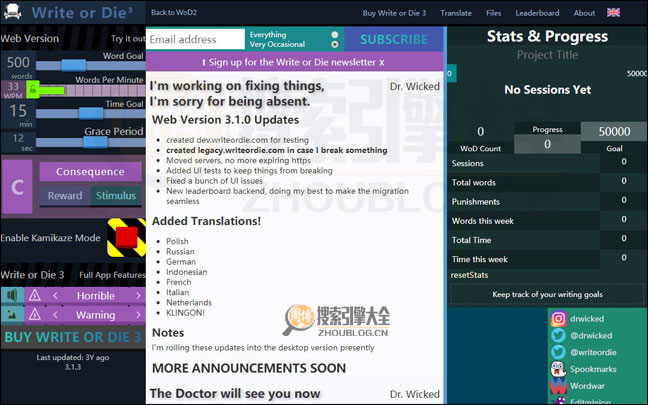The height and width of the screenshot is (405, 648).
Task: Click the Word Goal slider handle
Action: 74,65
